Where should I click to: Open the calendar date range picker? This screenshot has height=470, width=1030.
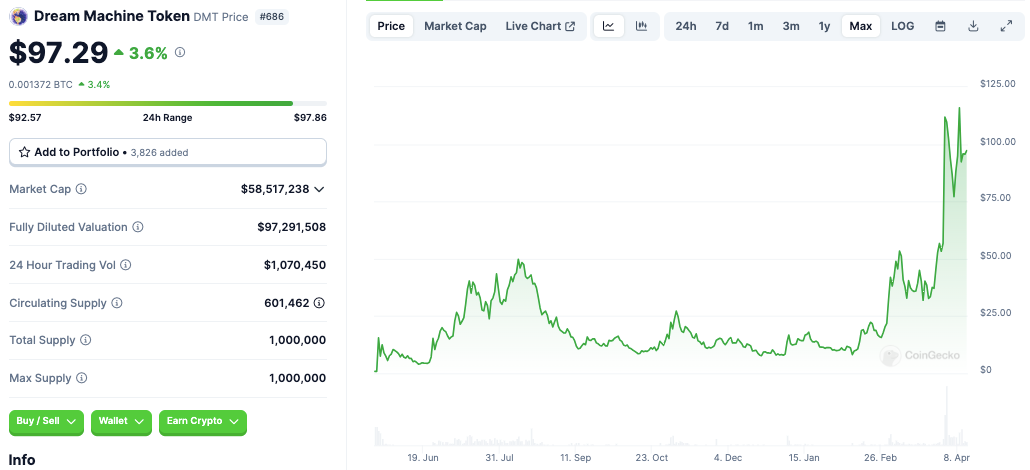[x=940, y=26]
